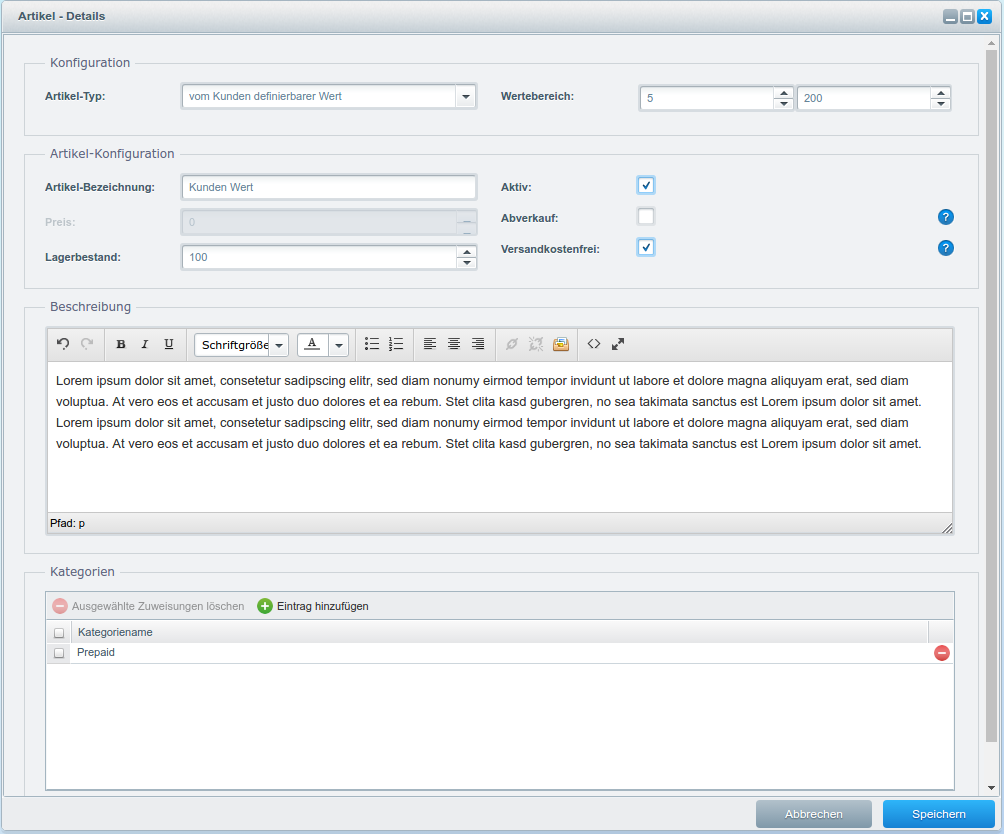
Task: Uncheck the Aktiv checkbox
Action: 646,185
